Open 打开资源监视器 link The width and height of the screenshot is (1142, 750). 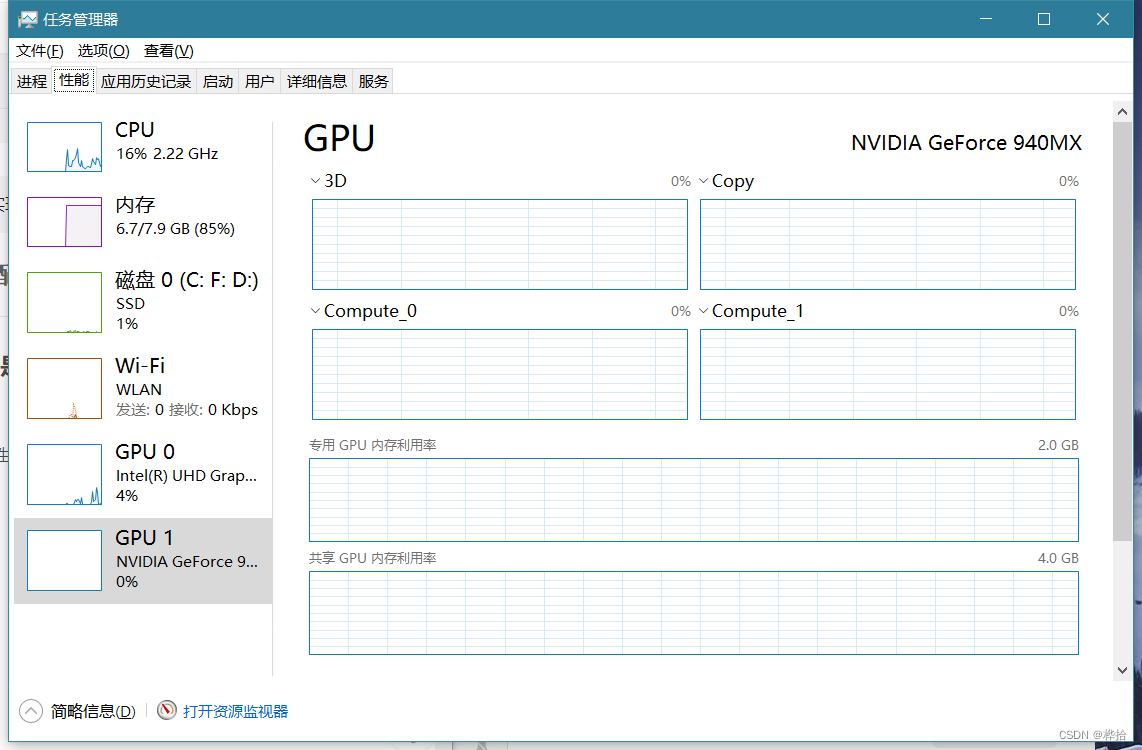point(237,710)
